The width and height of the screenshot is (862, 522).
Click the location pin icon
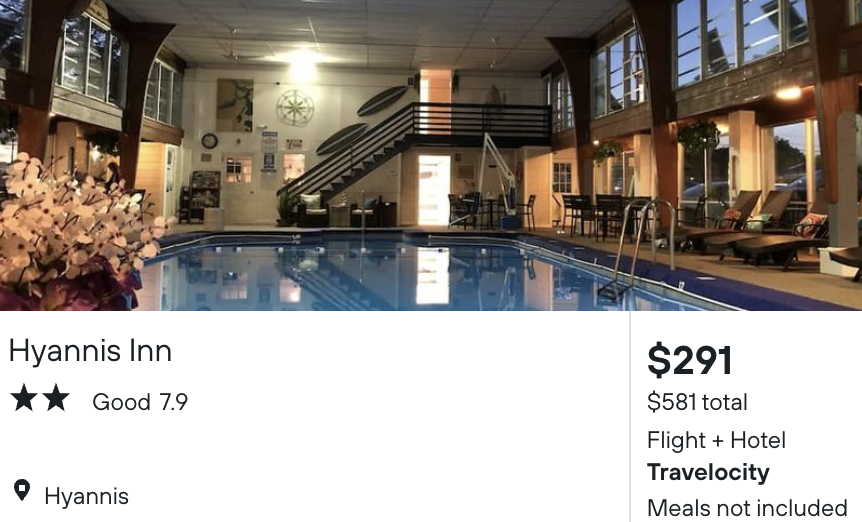click(x=21, y=490)
